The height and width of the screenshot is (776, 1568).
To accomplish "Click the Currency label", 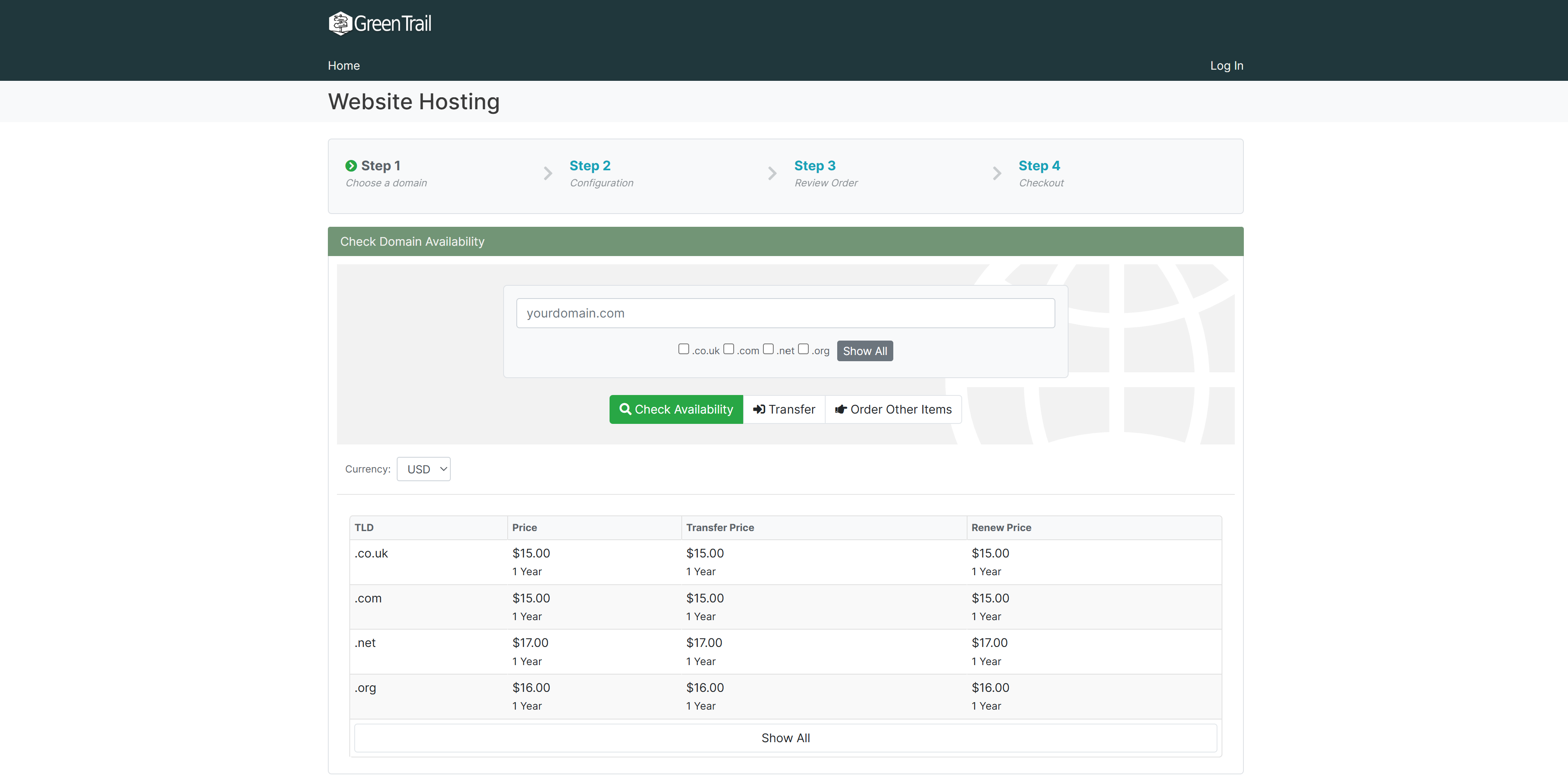I will click(x=367, y=469).
